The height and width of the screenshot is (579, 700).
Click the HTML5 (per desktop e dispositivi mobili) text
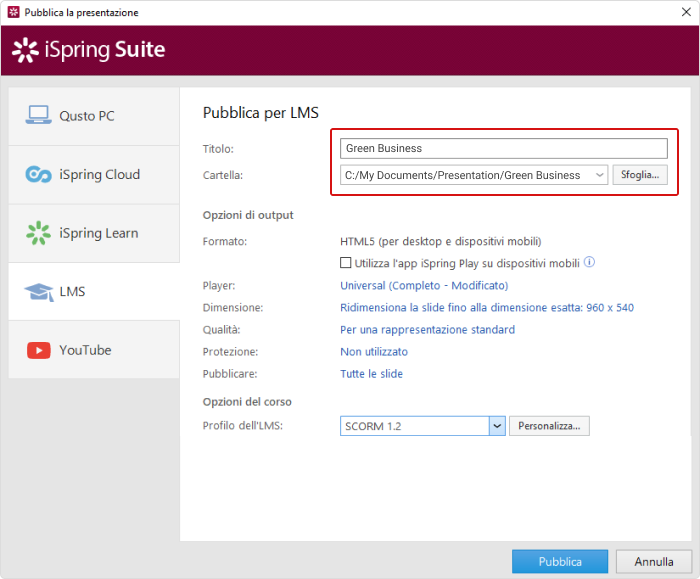coord(441,242)
